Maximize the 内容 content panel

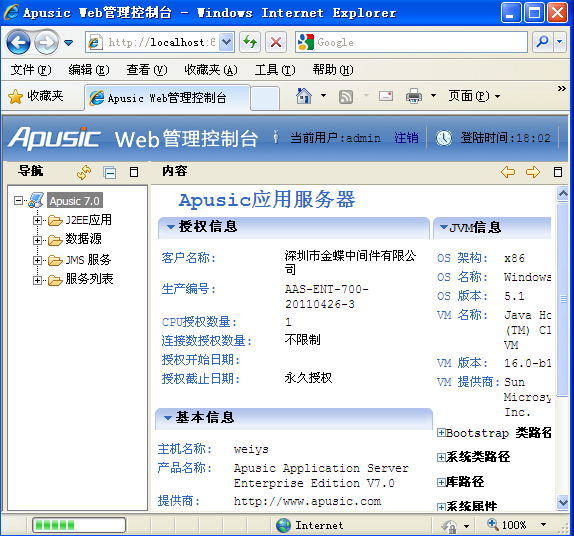coord(558,172)
